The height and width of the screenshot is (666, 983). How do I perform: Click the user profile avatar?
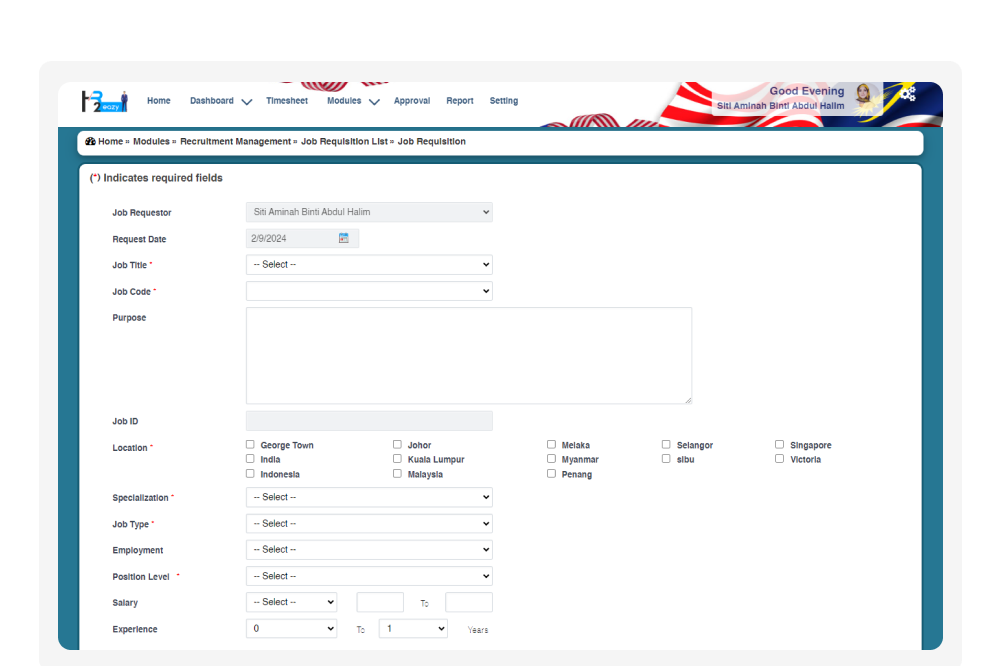[x=863, y=95]
